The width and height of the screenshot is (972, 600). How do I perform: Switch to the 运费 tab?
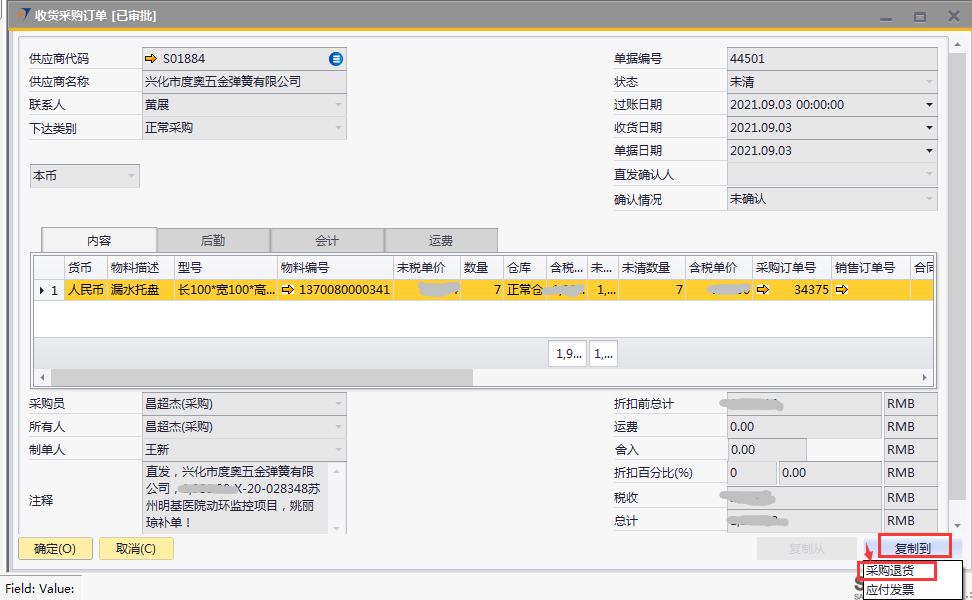pyautogui.click(x=441, y=240)
